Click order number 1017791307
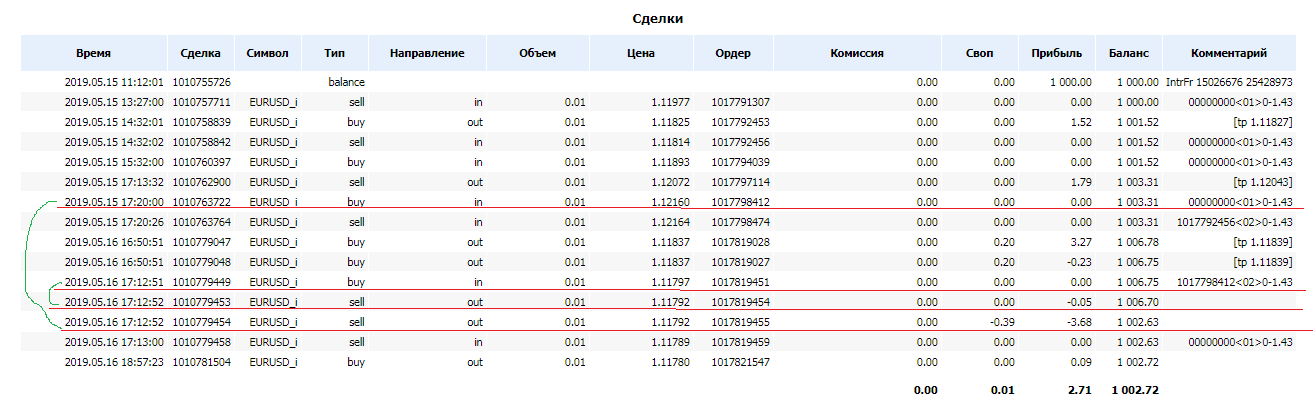 pos(741,101)
